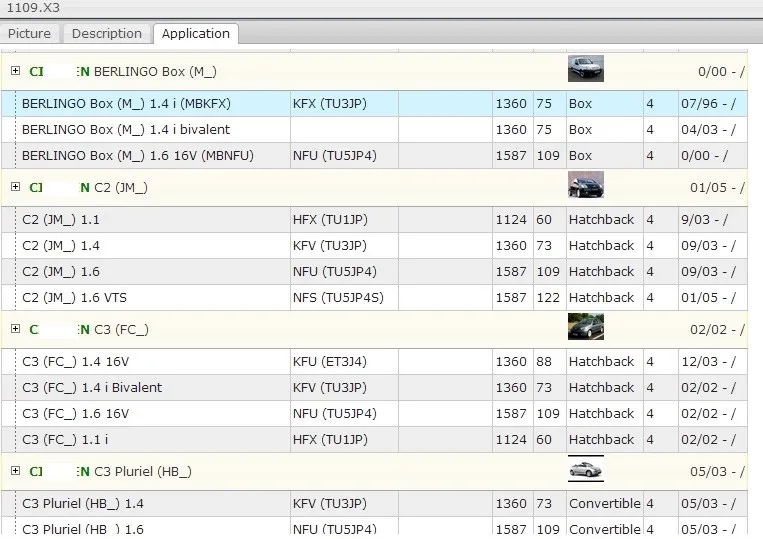Viewport: 763px width, 539px height.
Task: Select the C3 (FC_) 1.1 i row
Action: pyautogui.click(x=374, y=440)
